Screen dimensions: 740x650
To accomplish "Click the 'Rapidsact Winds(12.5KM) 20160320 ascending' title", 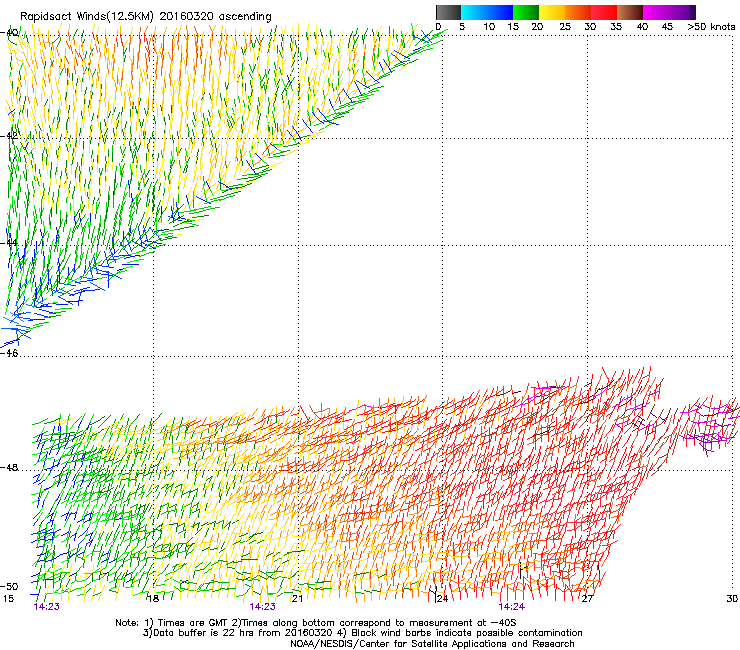I will [x=146, y=17].
